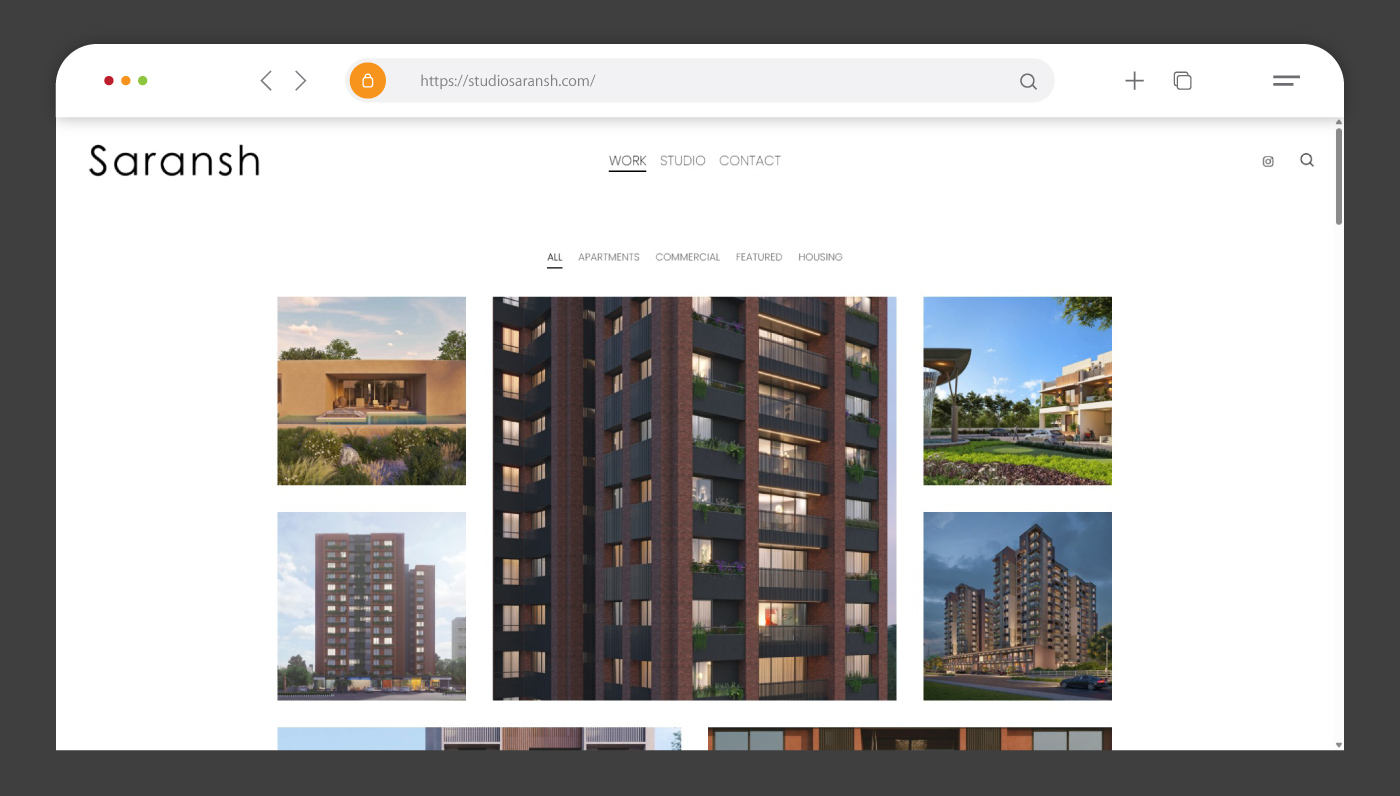
Task: Click the orange window minimize dot
Action: coord(126,81)
